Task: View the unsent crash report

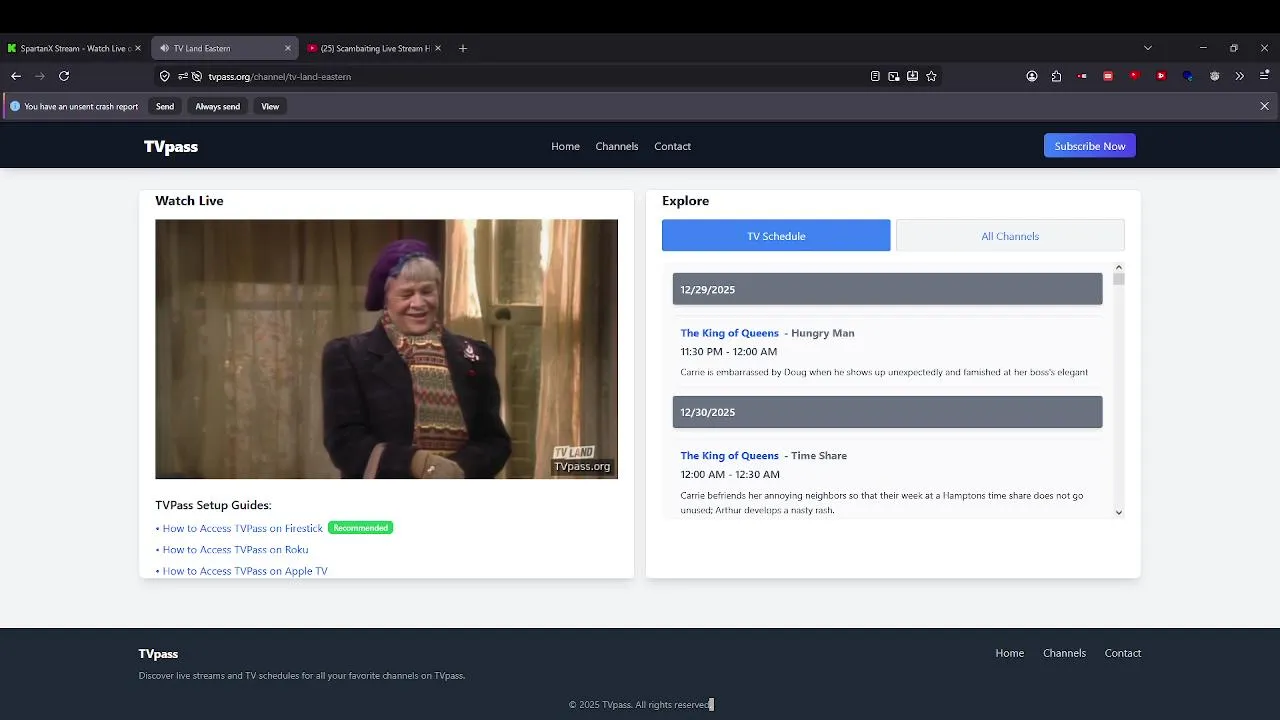Action: click(270, 106)
